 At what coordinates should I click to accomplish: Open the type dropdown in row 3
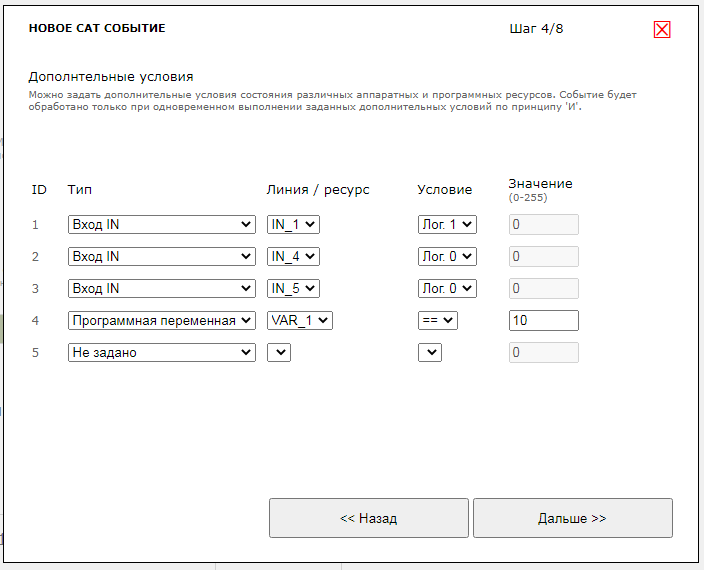click(x=161, y=289)
